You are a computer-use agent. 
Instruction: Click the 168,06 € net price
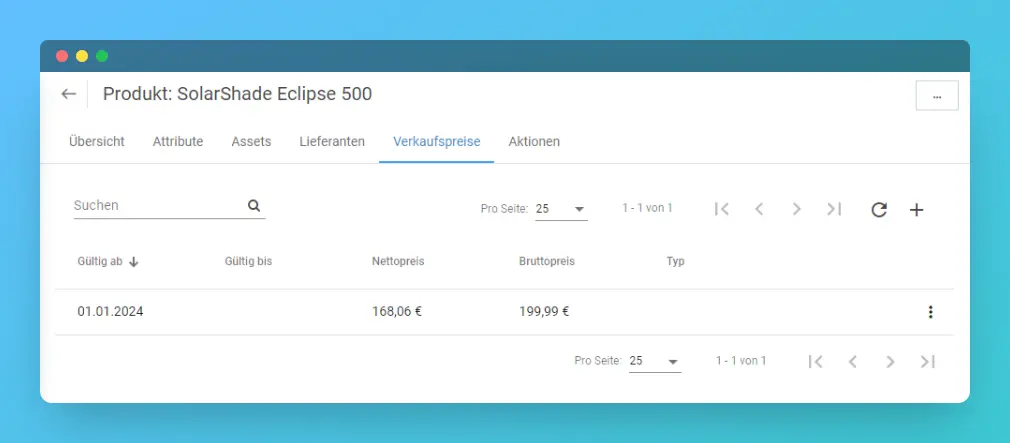(397, 312)
